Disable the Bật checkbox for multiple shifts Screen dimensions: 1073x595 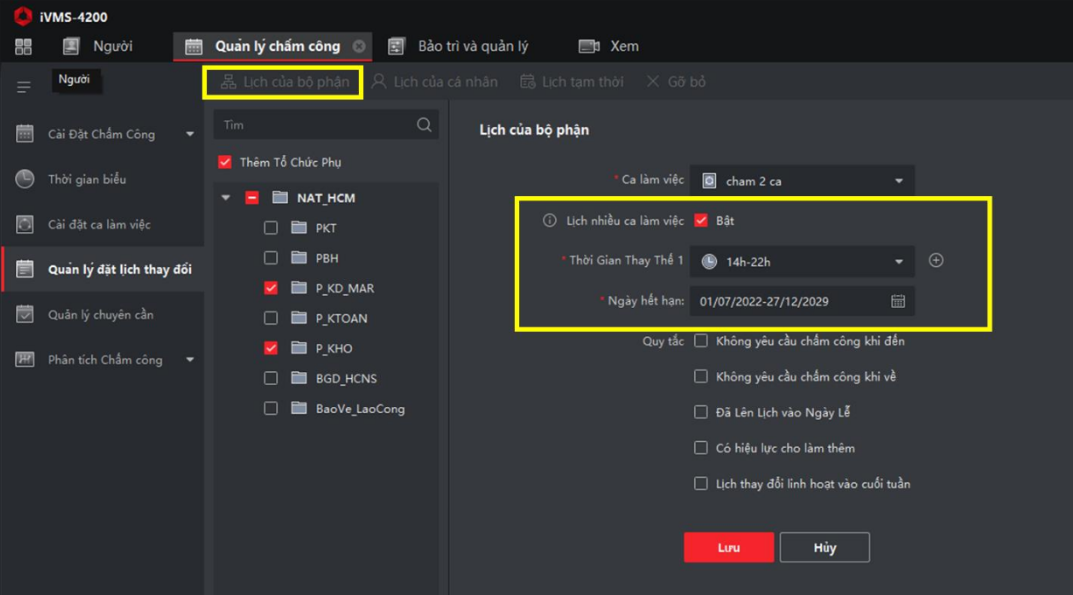701,221
